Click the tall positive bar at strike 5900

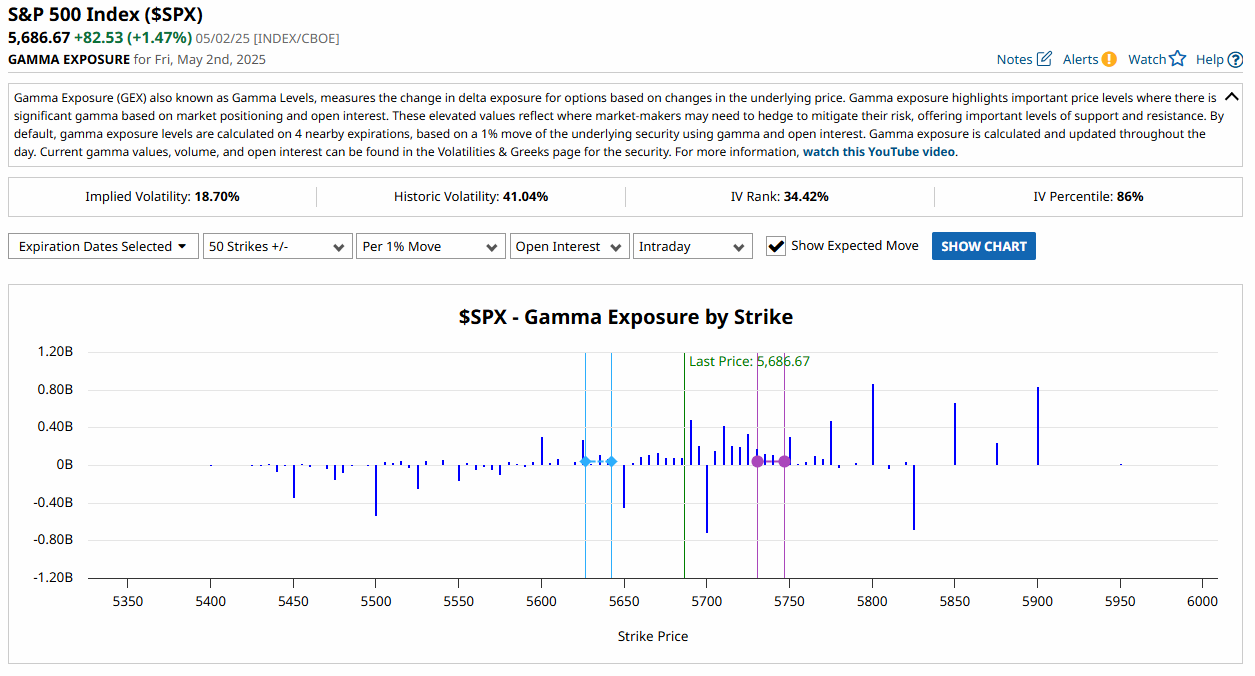(1038, 426)
